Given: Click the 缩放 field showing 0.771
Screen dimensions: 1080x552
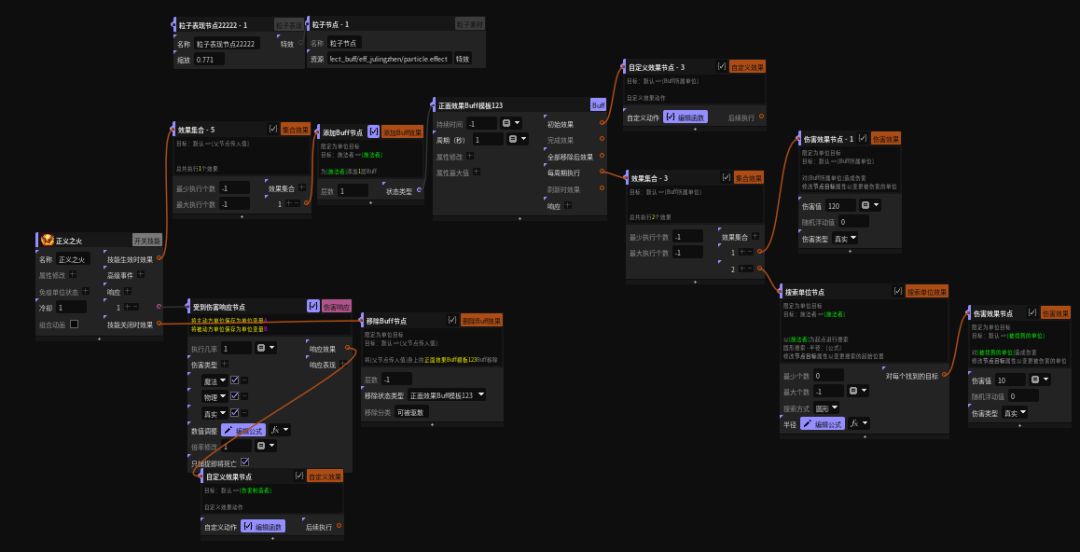Looking at the screenshot, I should [209, 60].
